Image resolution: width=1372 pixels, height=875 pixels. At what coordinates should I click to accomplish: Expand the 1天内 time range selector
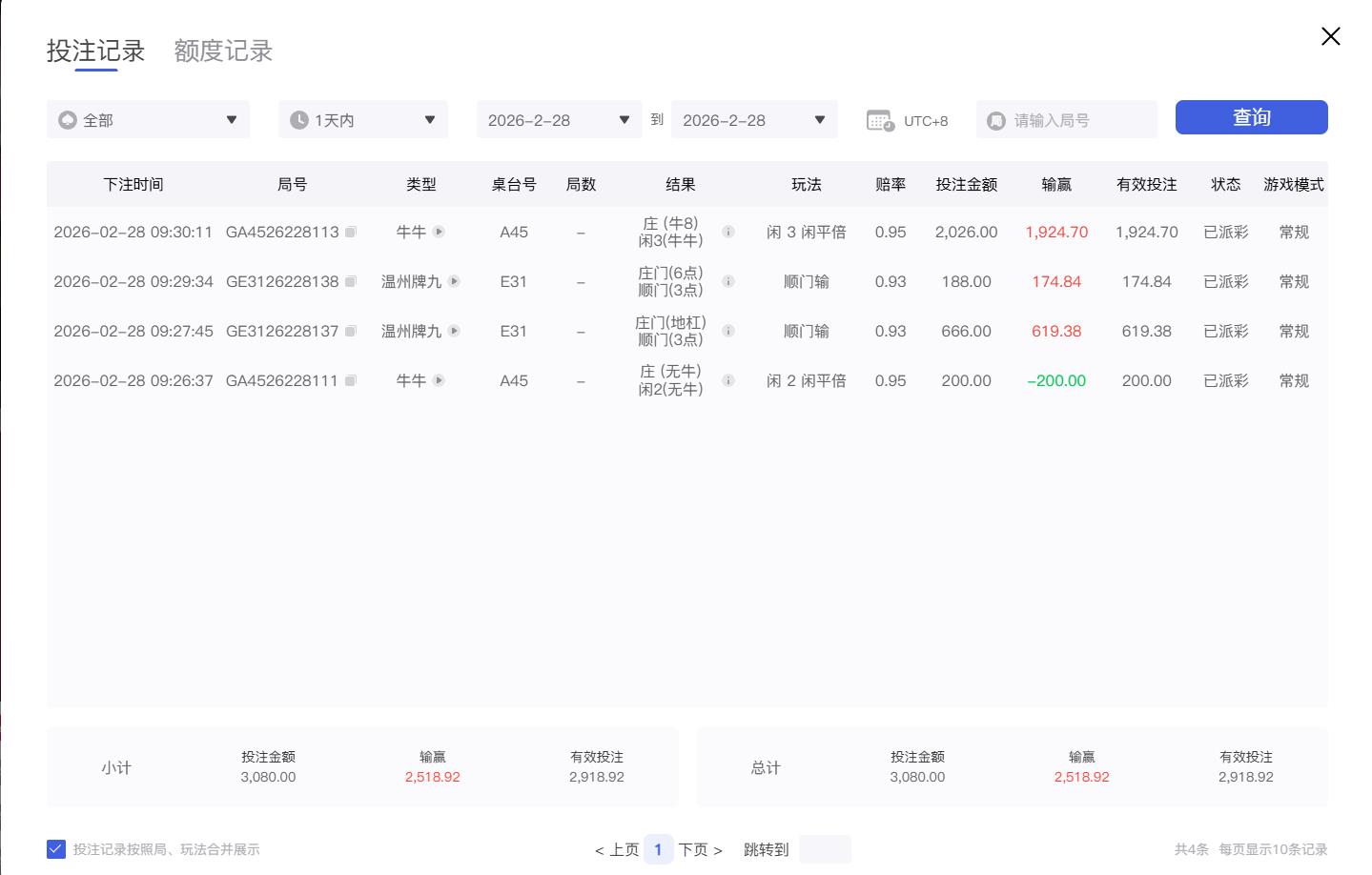click(x=362, y=119)
